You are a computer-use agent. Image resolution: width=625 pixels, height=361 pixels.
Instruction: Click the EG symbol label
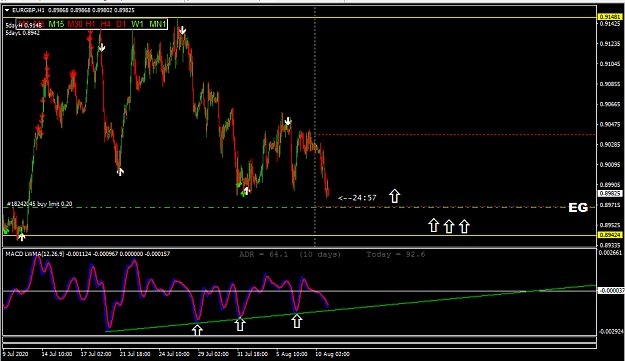point(578,208)
